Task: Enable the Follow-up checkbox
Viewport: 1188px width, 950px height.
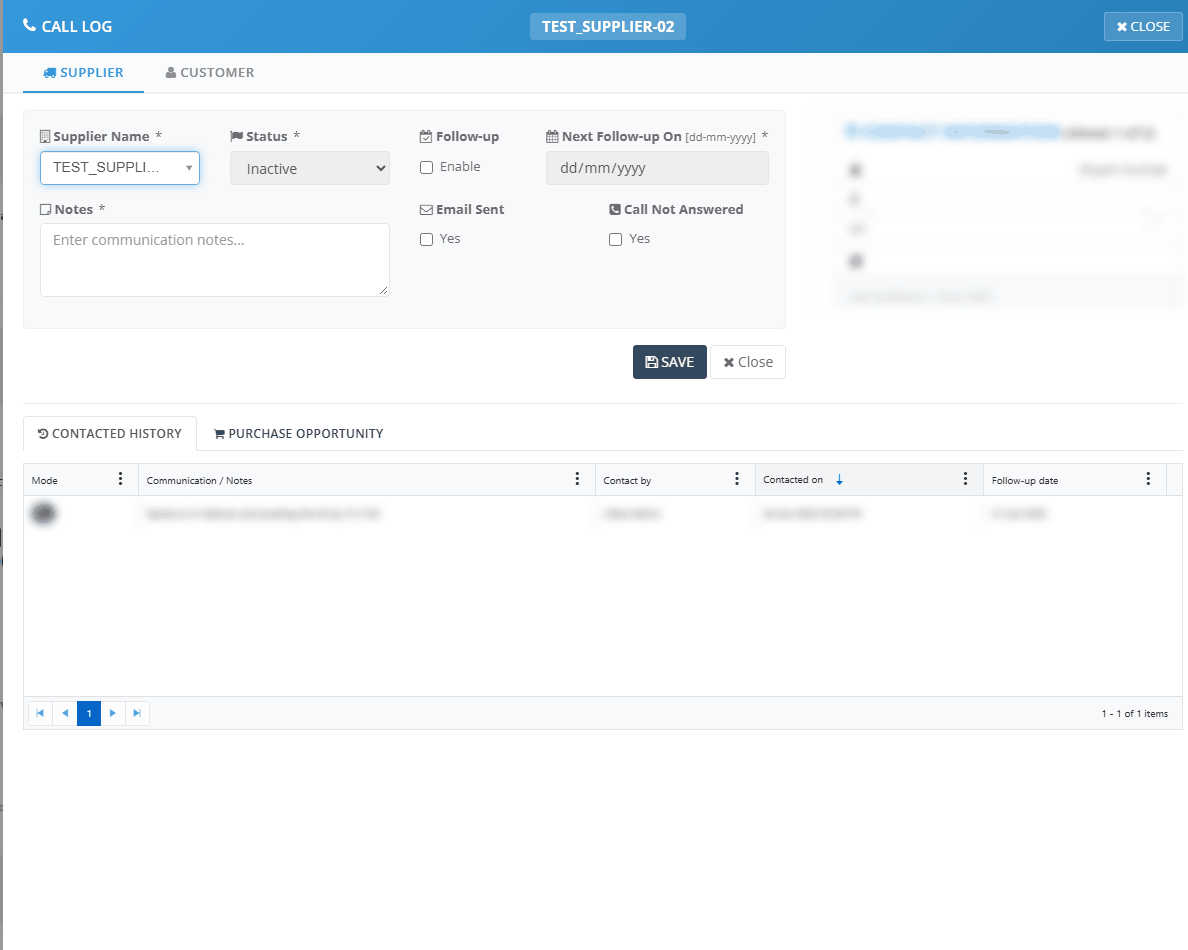Action: (x=427, y=167)
